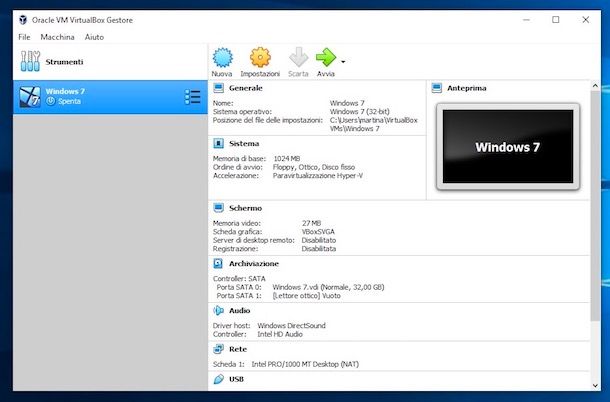Click the Windows 7 OS icon in list
The height and width of the screenshot is (402, 610).
(30, 97)
